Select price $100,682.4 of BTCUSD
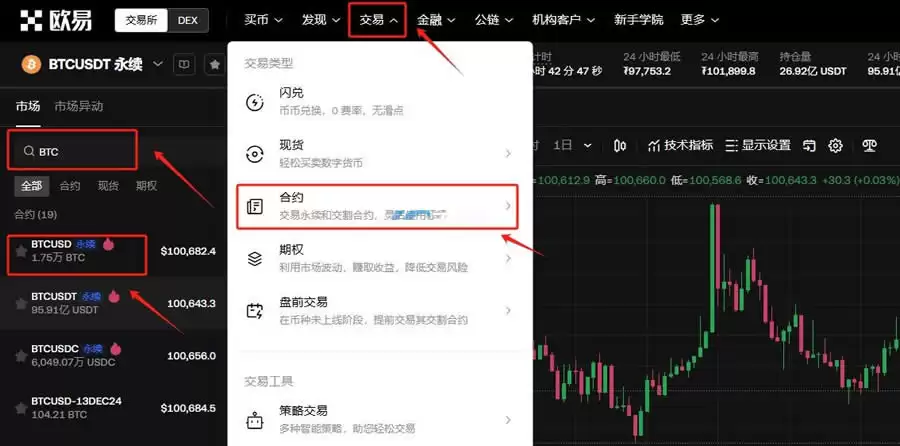900x446 pixels. click(188, 251)
